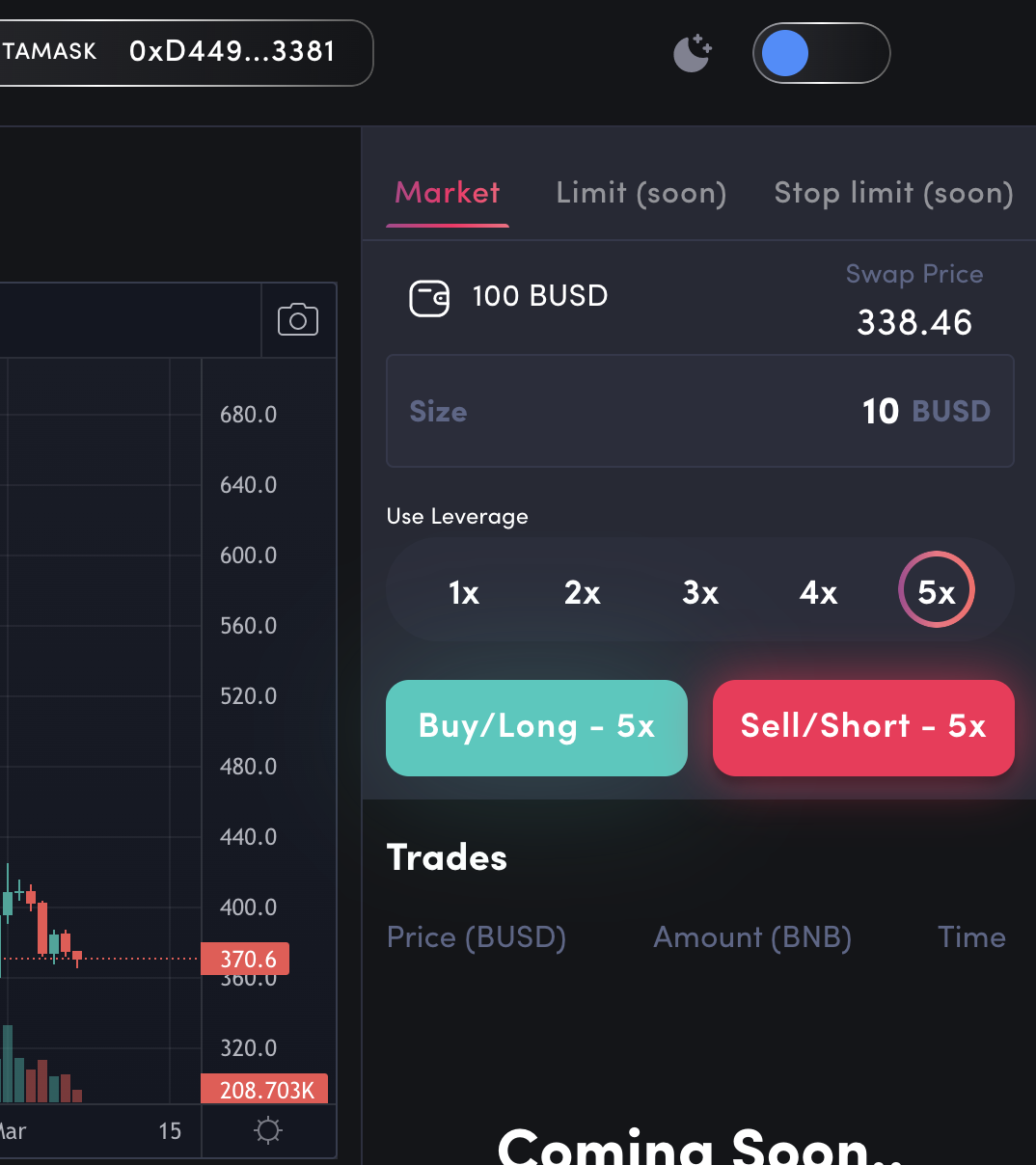Switch to the Market tab
Screen dimensions: 1036x1165
click(448, 193)
